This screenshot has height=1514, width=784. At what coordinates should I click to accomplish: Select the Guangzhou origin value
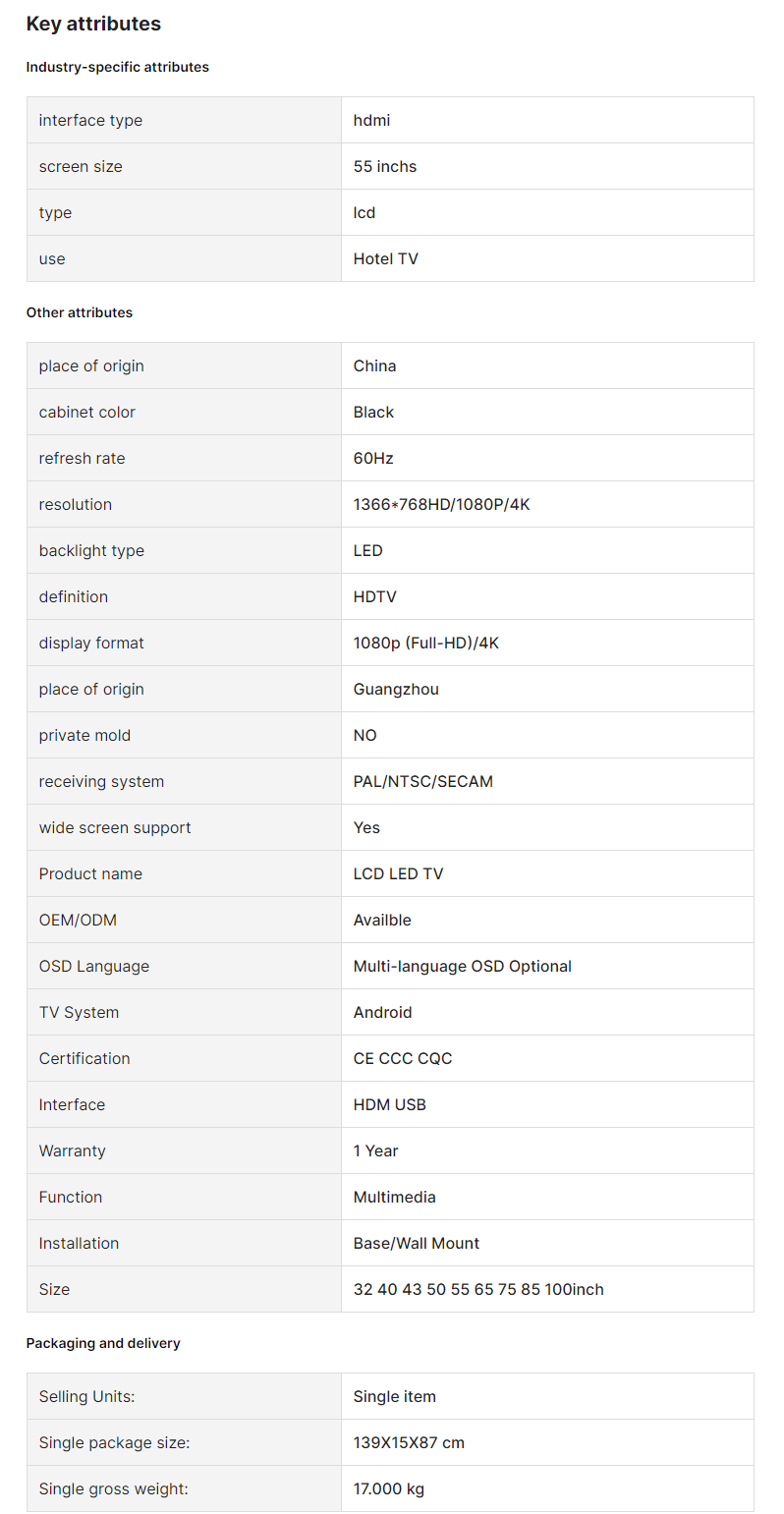pyautogui.click(x=396, y=689)
